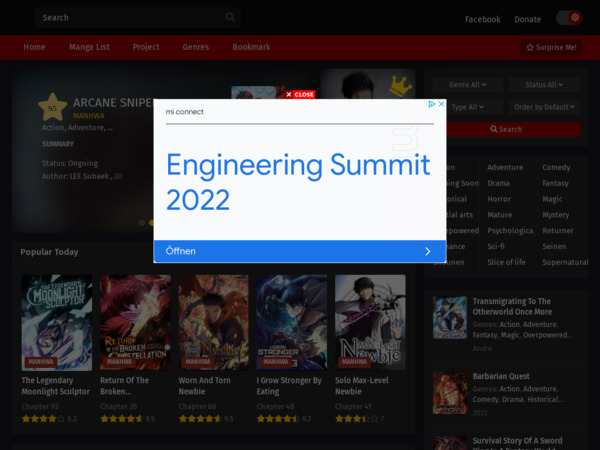Select the Seinen genre

pyautogui.click(x=554, y=246)
